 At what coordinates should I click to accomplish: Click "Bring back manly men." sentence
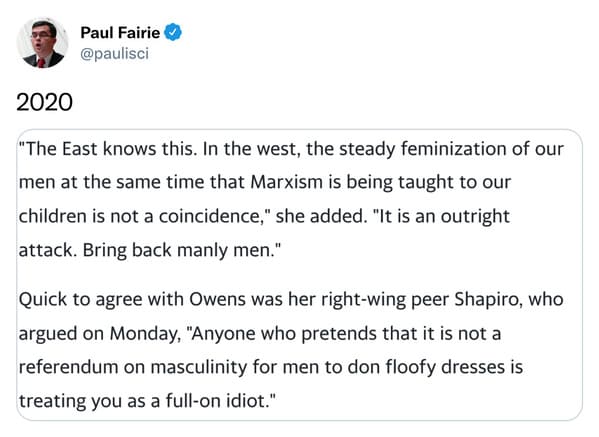click(x=179, y=250)
